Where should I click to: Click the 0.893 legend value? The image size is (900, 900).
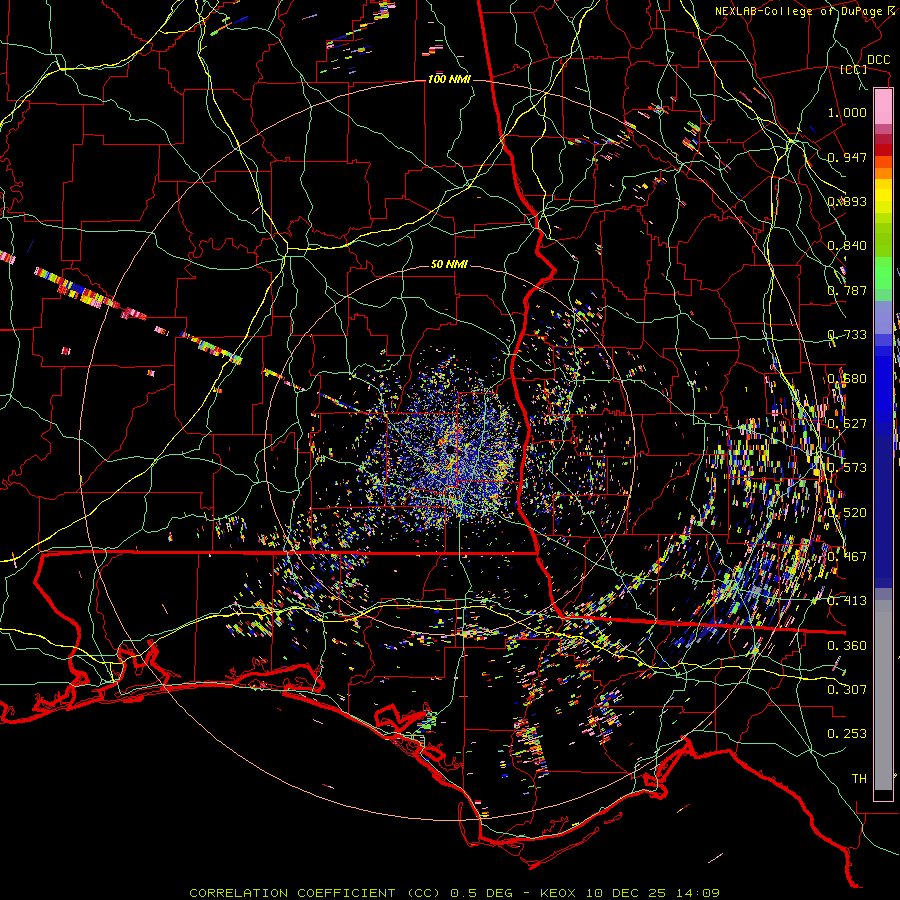[847, 201]
